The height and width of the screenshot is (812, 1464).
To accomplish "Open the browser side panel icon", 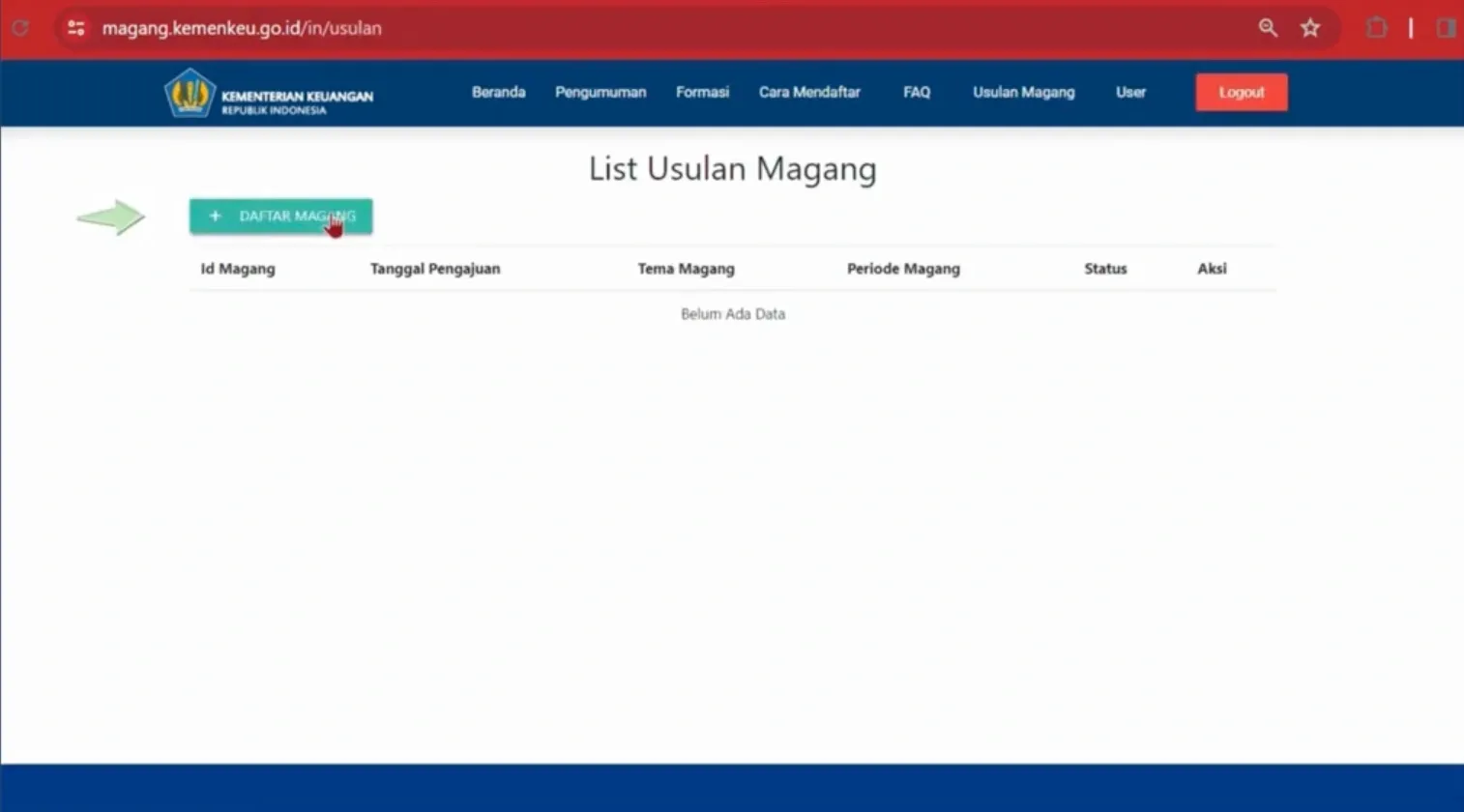I will tap(1448, 28).
